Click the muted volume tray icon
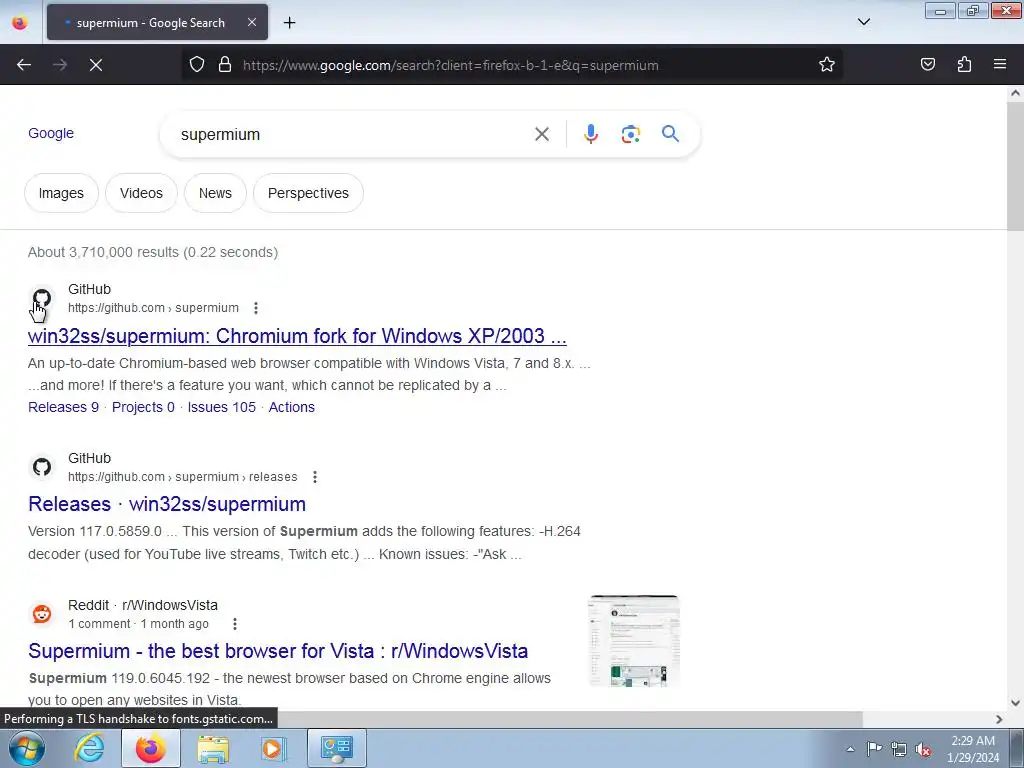The height and width of the screenshot is (768, 1024). (x=923, y=749)
